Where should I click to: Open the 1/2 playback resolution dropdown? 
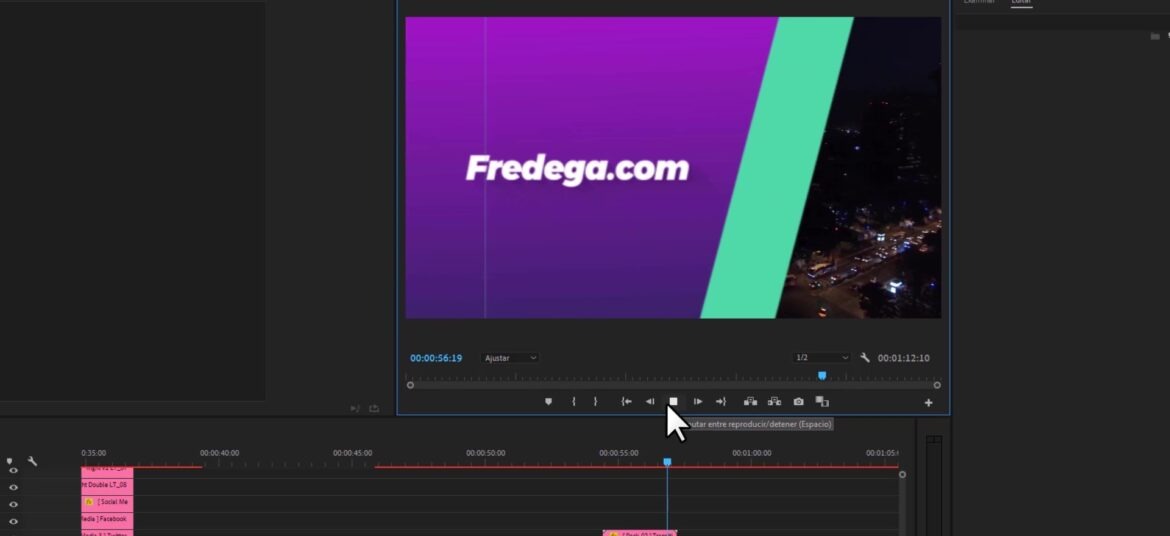pos(822,358)
